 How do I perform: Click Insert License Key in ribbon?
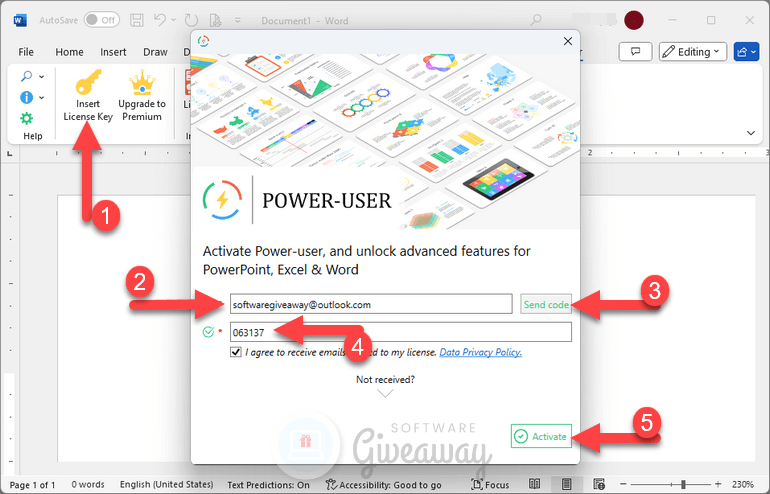click(x=88, y=95)
